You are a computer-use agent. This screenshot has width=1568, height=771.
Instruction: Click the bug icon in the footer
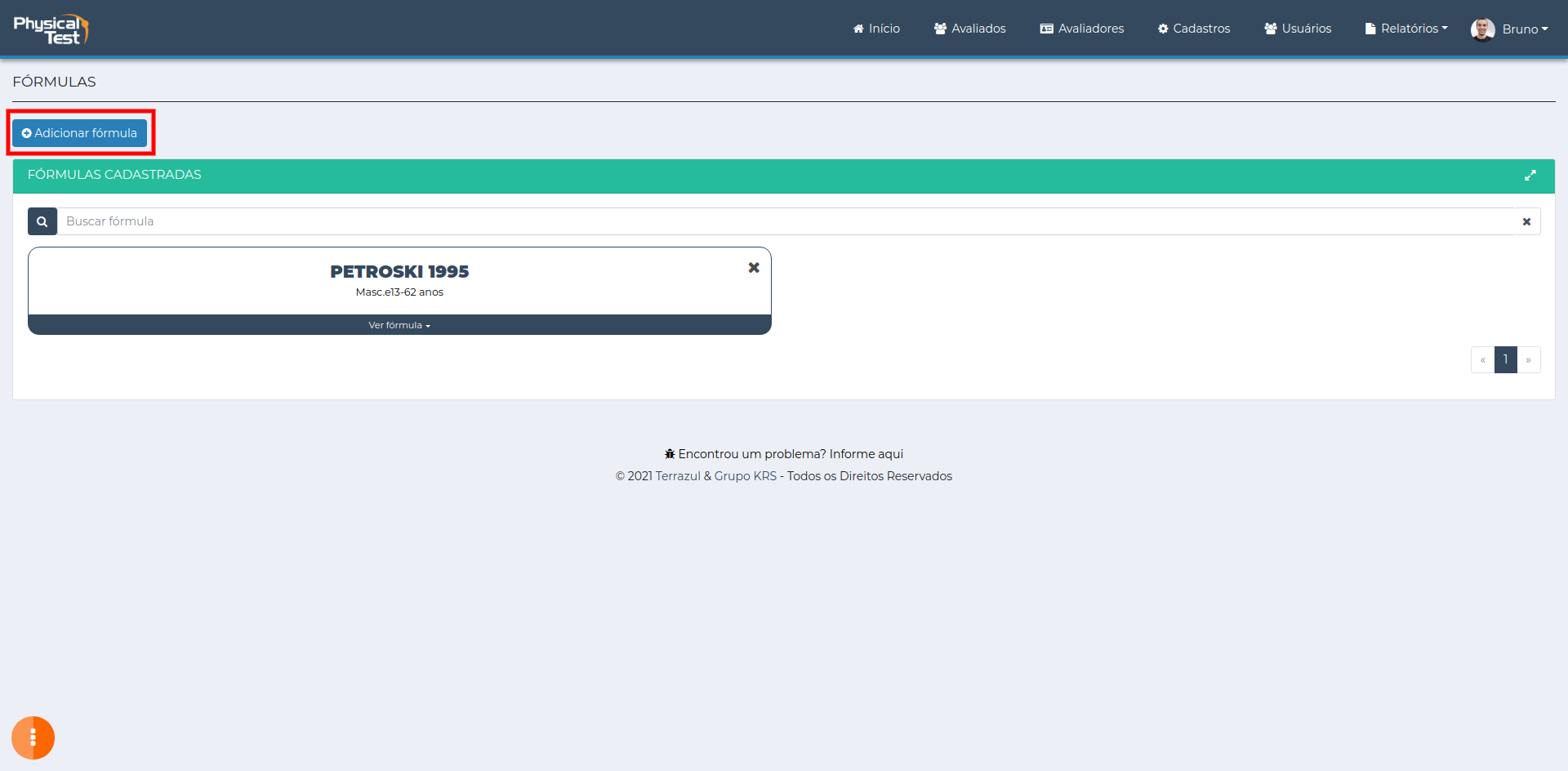coord(670,454)
